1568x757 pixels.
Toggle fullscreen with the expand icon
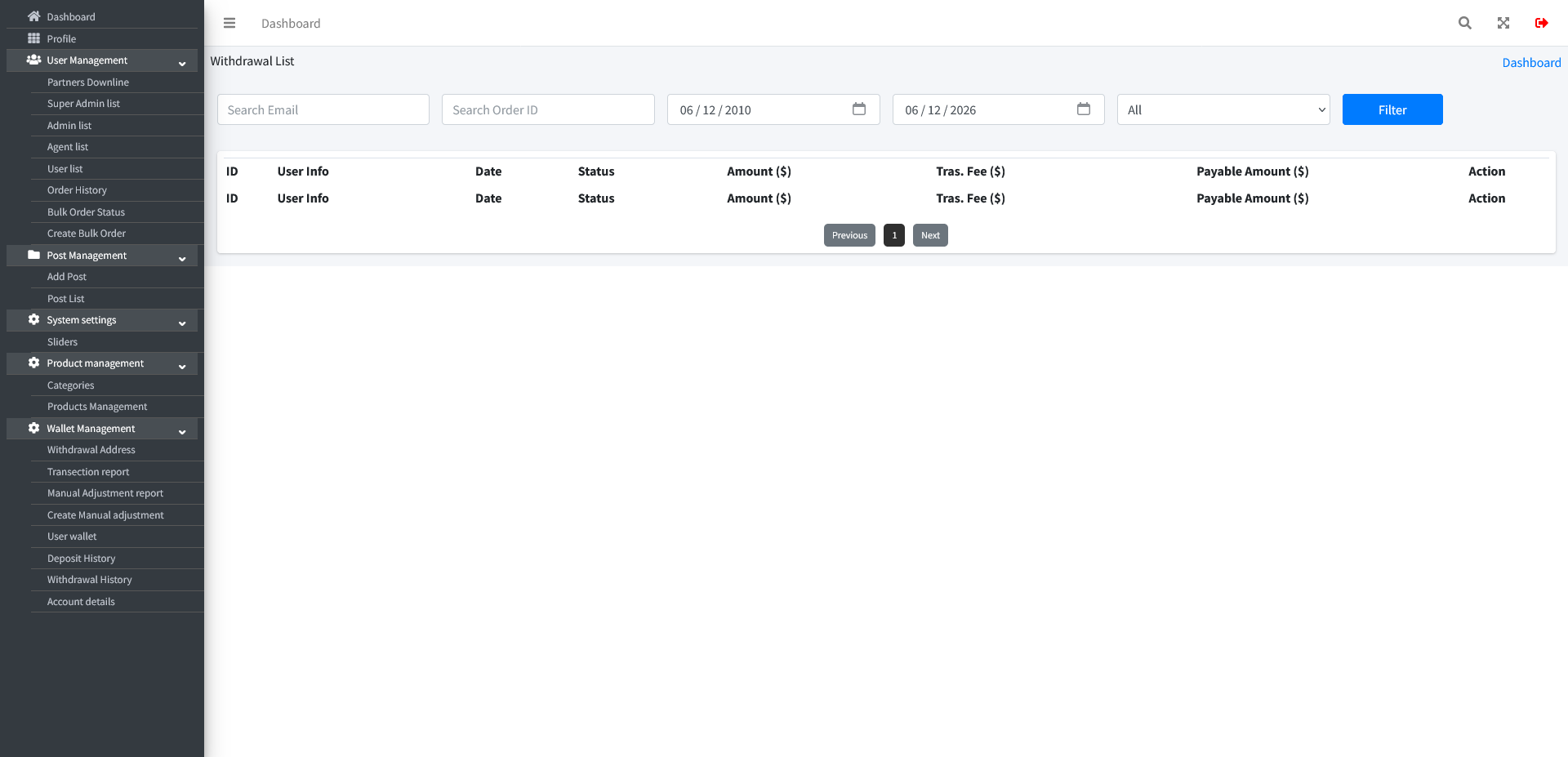(1503, 23)
